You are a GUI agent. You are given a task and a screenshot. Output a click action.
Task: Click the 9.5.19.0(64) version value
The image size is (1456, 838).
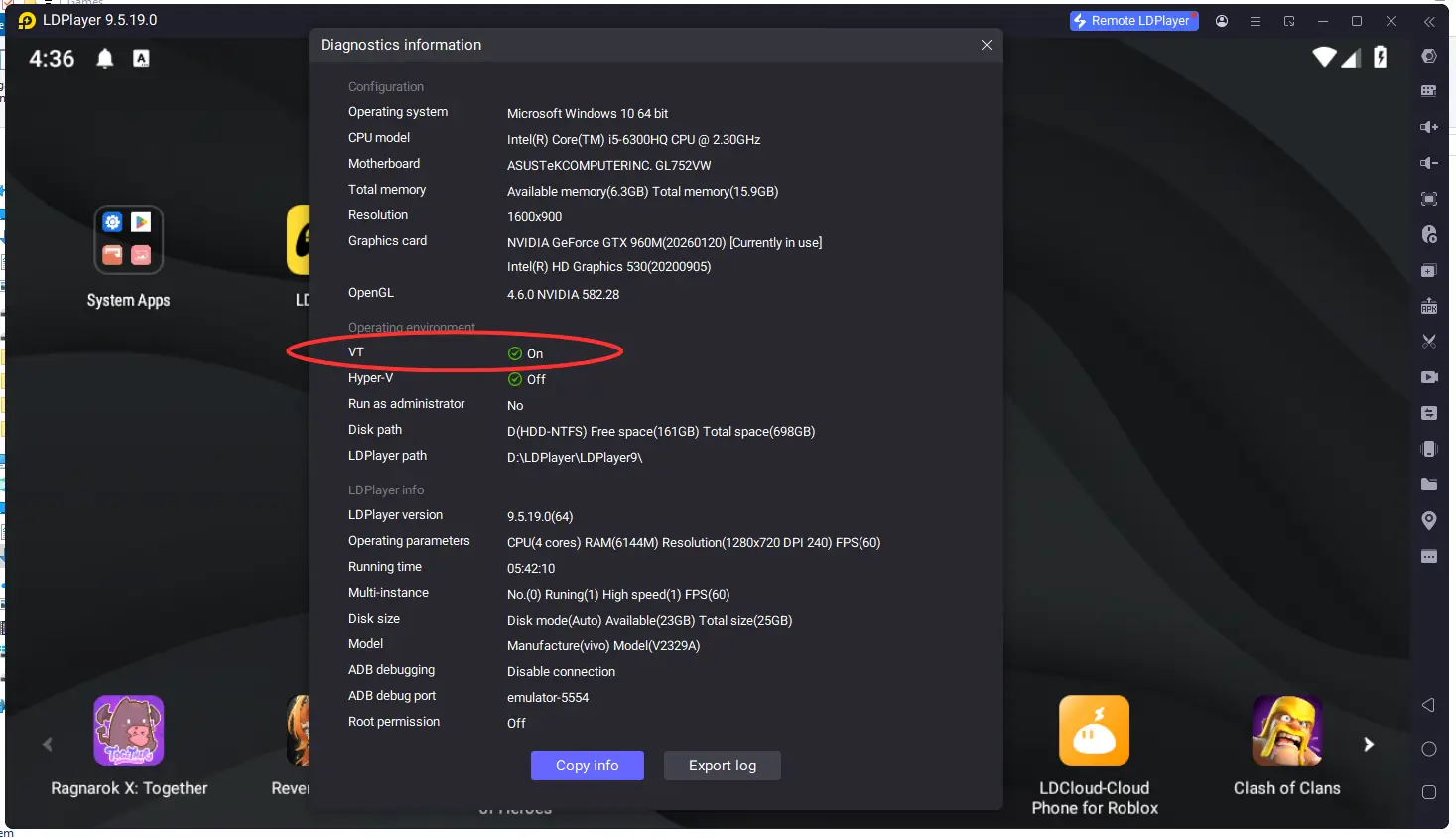tap(540, 517)
